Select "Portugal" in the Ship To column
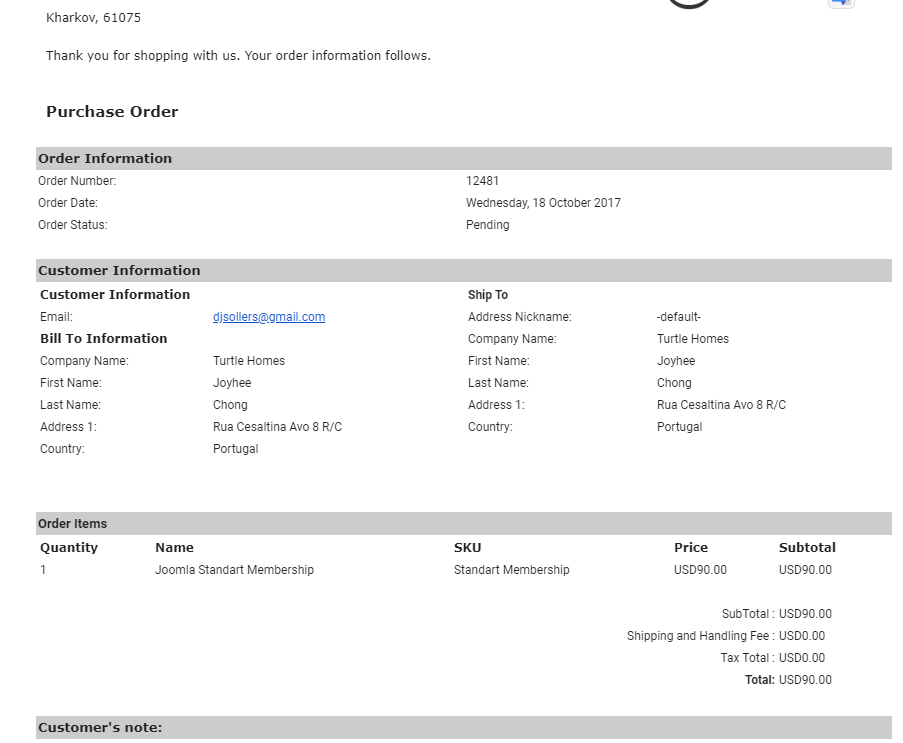 [x=680, y=427]
